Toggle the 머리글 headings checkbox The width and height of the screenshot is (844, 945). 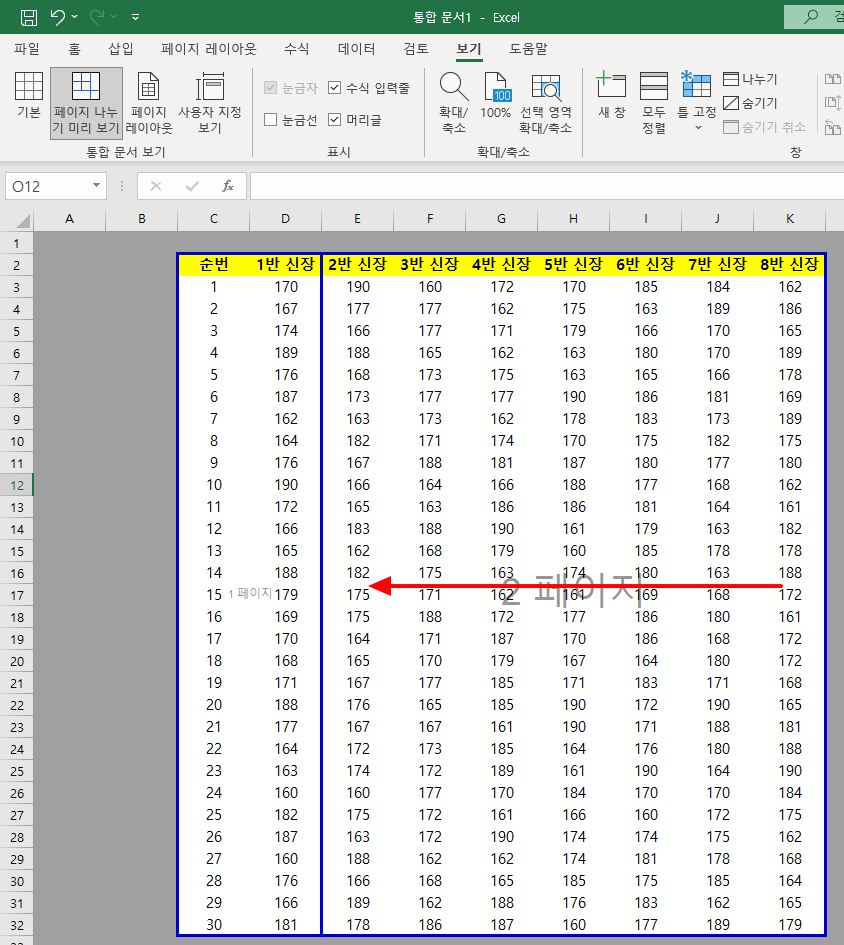[x=355, y=120]
